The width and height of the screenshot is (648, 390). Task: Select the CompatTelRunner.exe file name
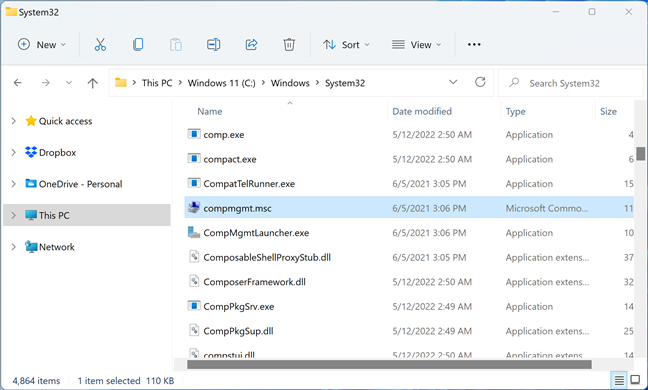tap(249, 184)
